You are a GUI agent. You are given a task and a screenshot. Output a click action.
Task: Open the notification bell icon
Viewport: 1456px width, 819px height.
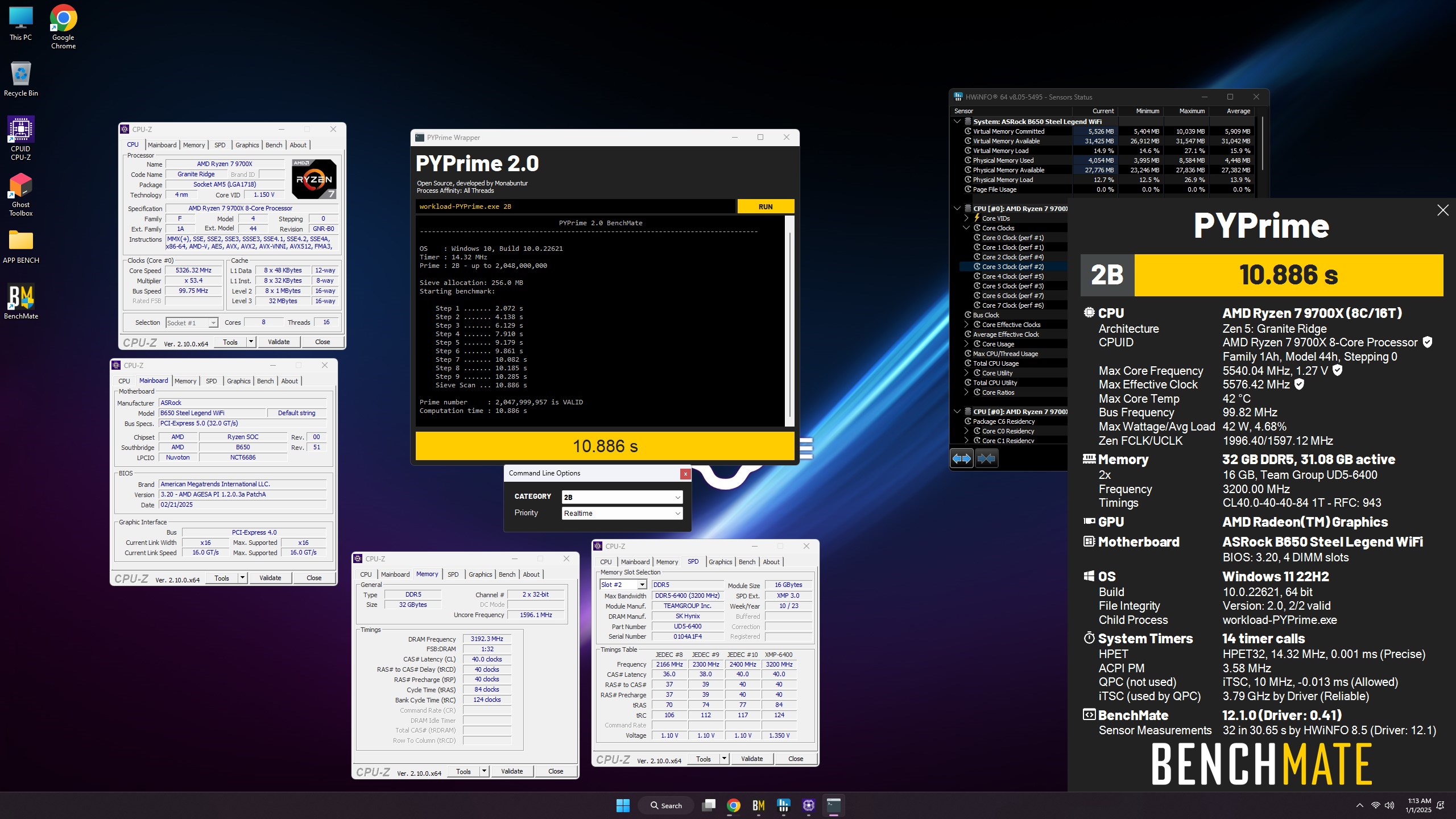(1441, 805)
